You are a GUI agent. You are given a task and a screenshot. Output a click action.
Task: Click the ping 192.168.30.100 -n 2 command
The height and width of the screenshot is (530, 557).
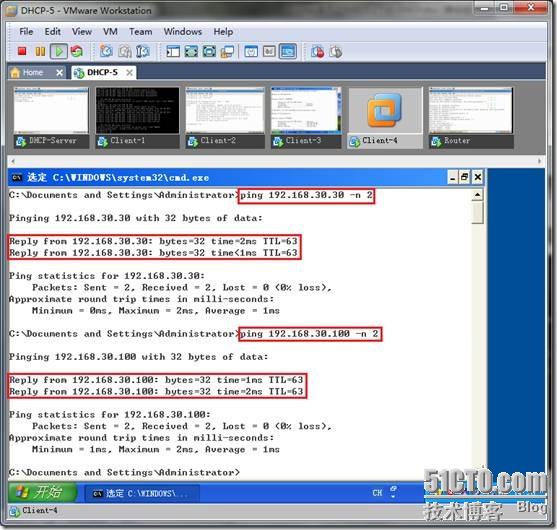(310, 334)
